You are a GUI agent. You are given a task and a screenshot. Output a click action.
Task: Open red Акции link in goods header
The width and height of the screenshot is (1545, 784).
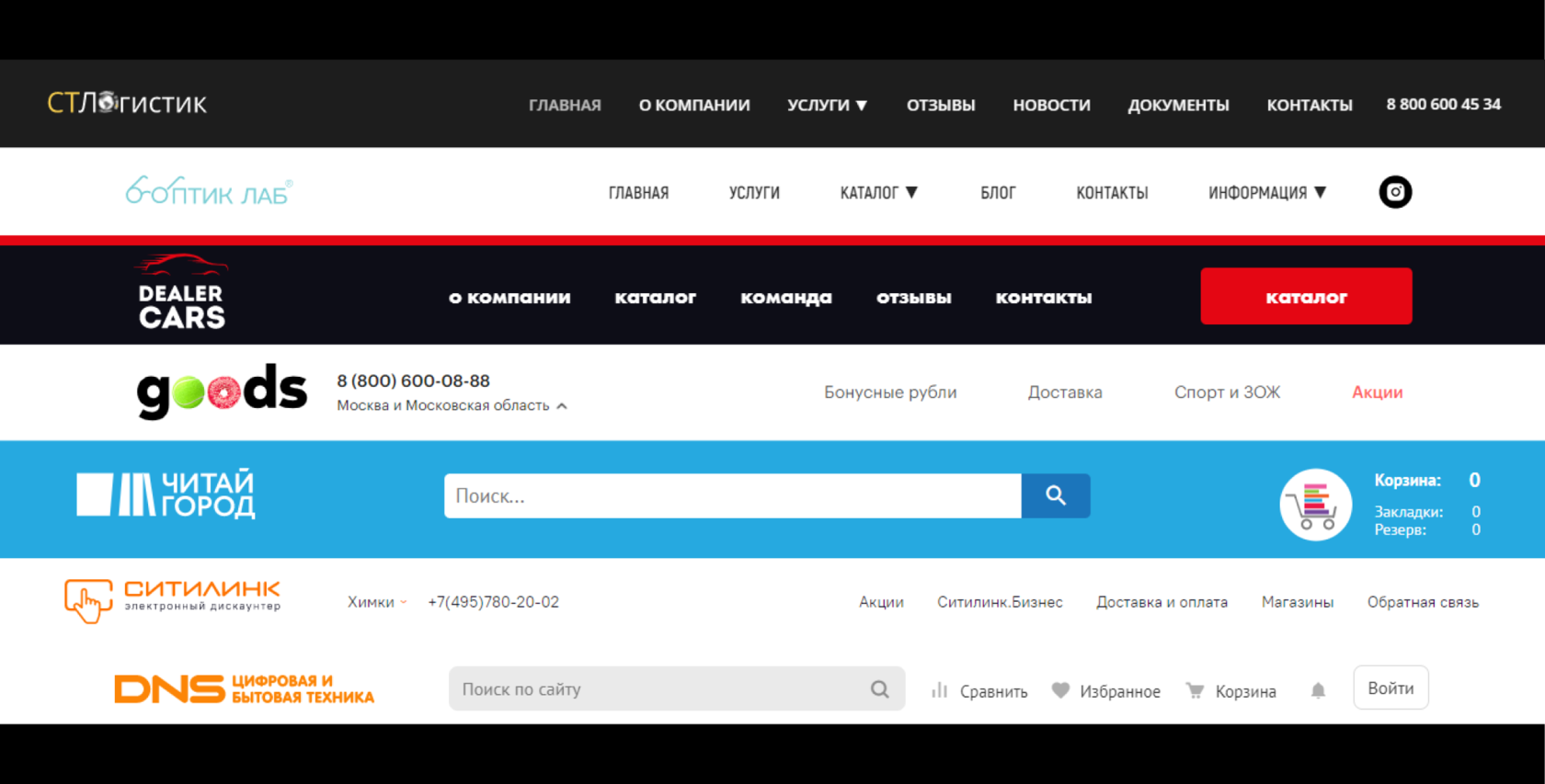pyautogui.click(x=1377, y=392)
